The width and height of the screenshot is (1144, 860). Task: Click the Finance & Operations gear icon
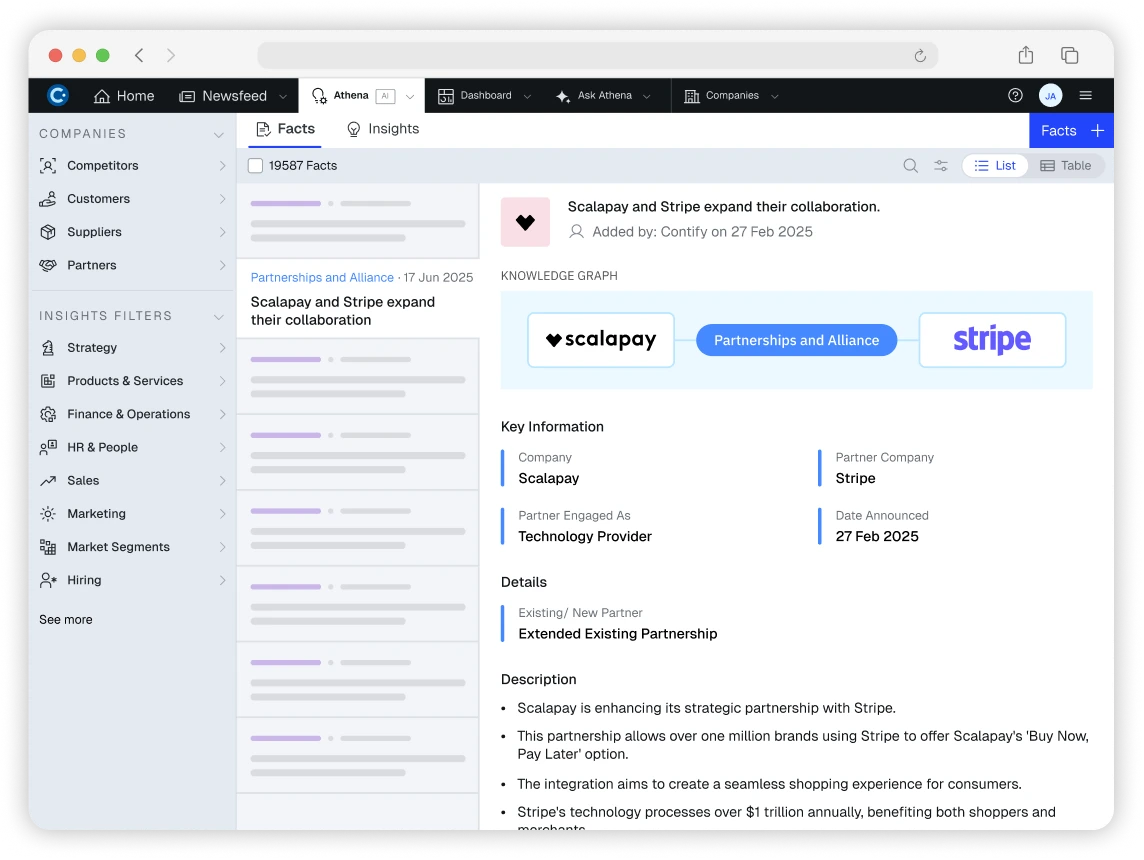[48, 414]
